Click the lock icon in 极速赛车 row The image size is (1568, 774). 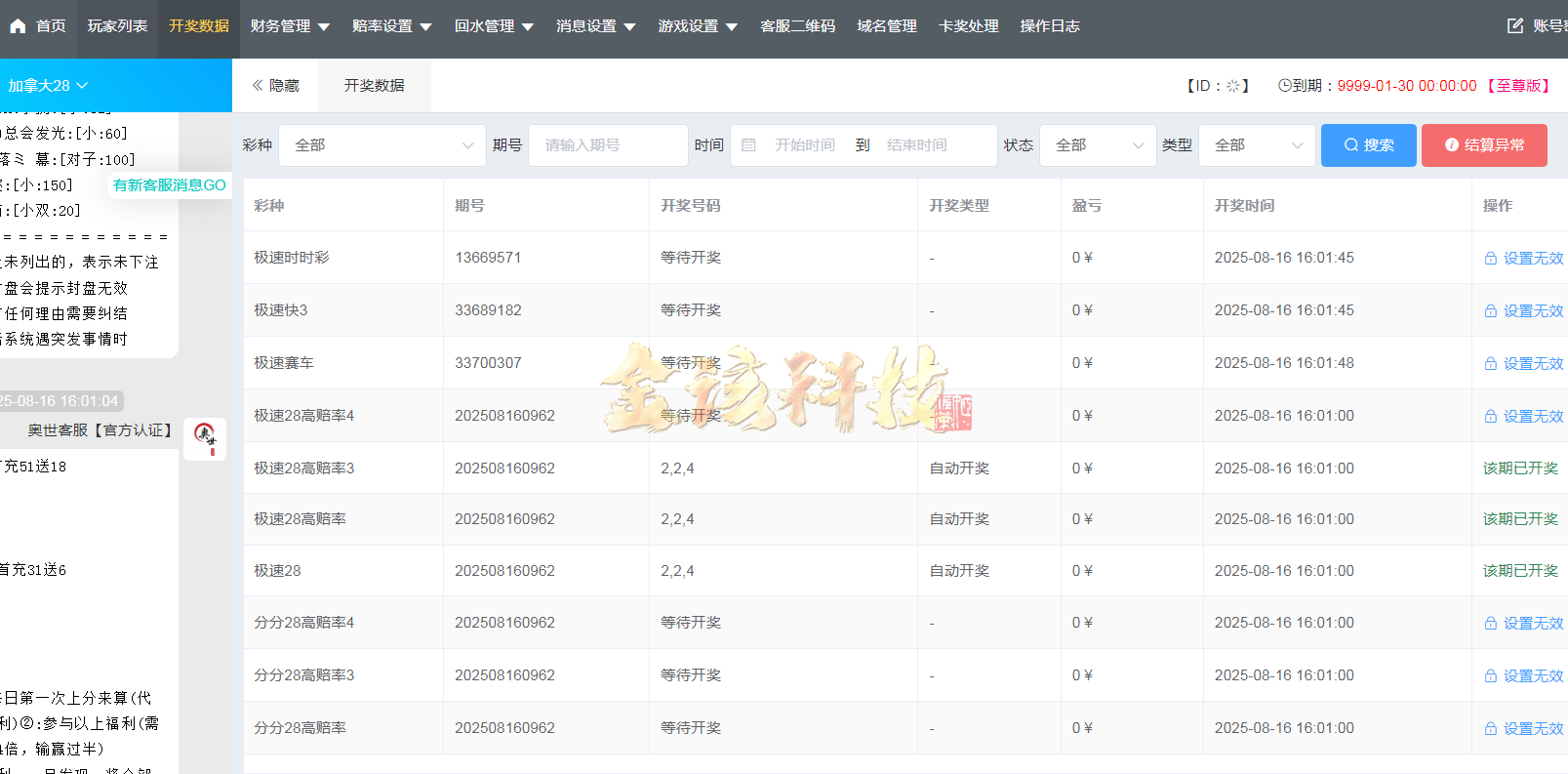[x=1490, y=364]
